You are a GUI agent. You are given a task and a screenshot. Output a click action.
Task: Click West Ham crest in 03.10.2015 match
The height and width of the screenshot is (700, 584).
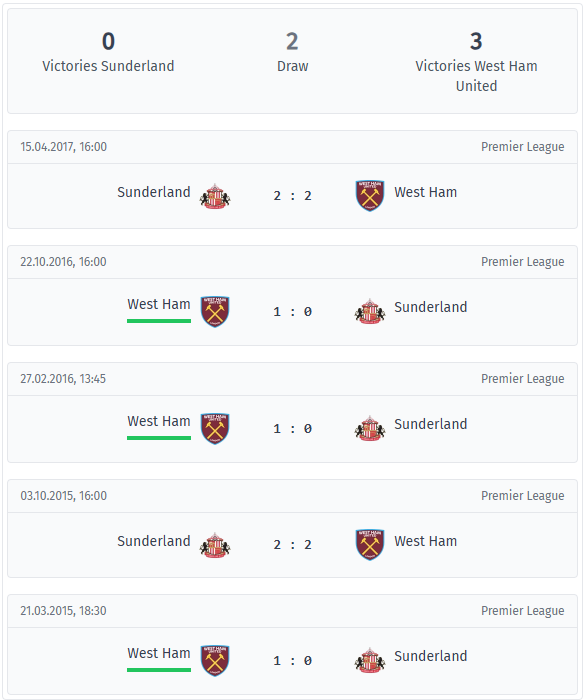click(x=370, y=545)
